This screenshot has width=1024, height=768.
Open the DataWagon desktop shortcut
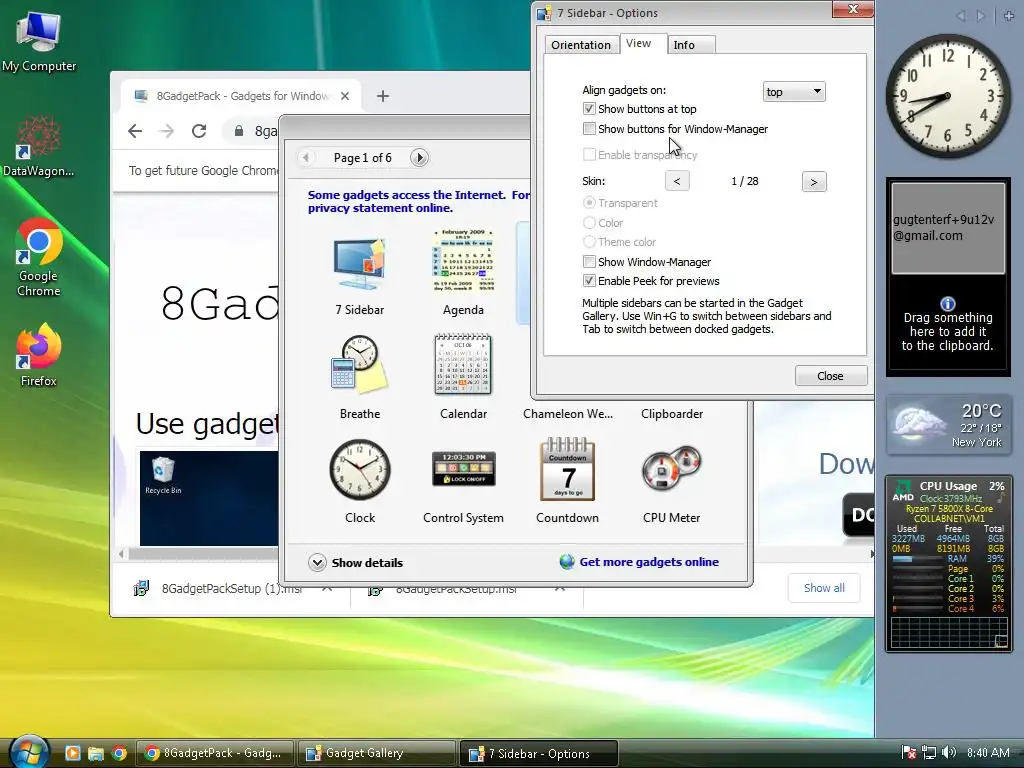pos(39,146)
